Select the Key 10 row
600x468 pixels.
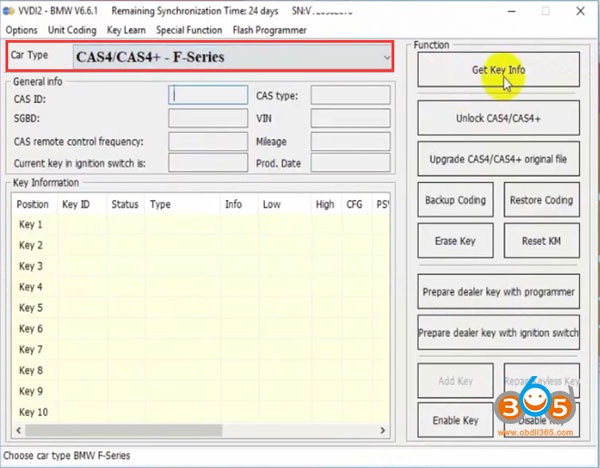[201, 412]
